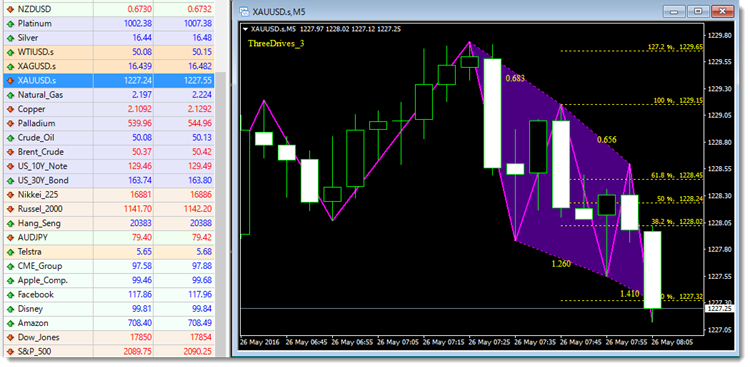Click the arrow icon beside Silver symbol
750x367 pixels.
pos(10,38)
